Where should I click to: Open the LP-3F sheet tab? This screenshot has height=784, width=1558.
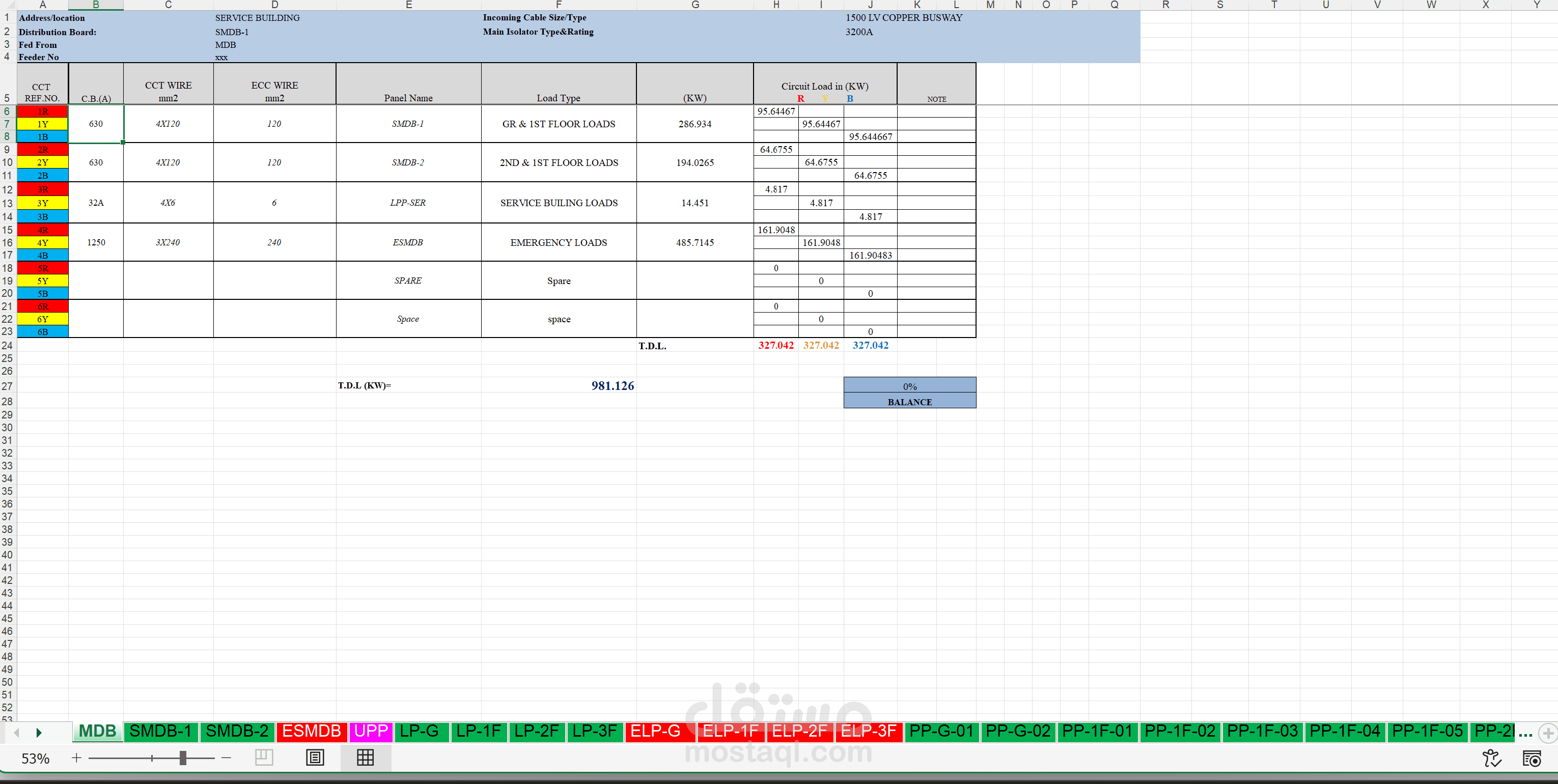[x=595, y=732]
